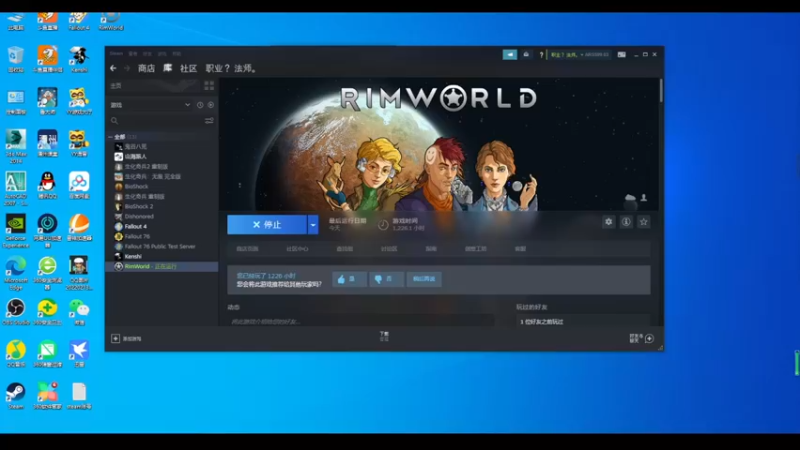800x450 pixels.
Task: Click the Steam back navigation arrow
Action: [113, 68]
